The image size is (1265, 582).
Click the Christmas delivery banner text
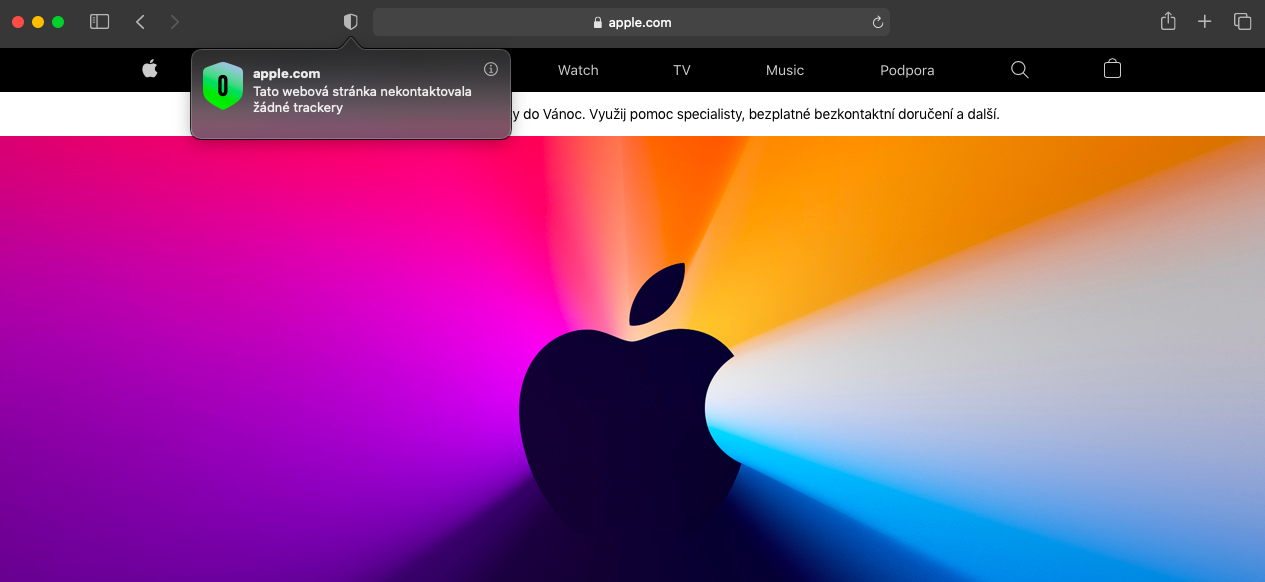point(755,114)
